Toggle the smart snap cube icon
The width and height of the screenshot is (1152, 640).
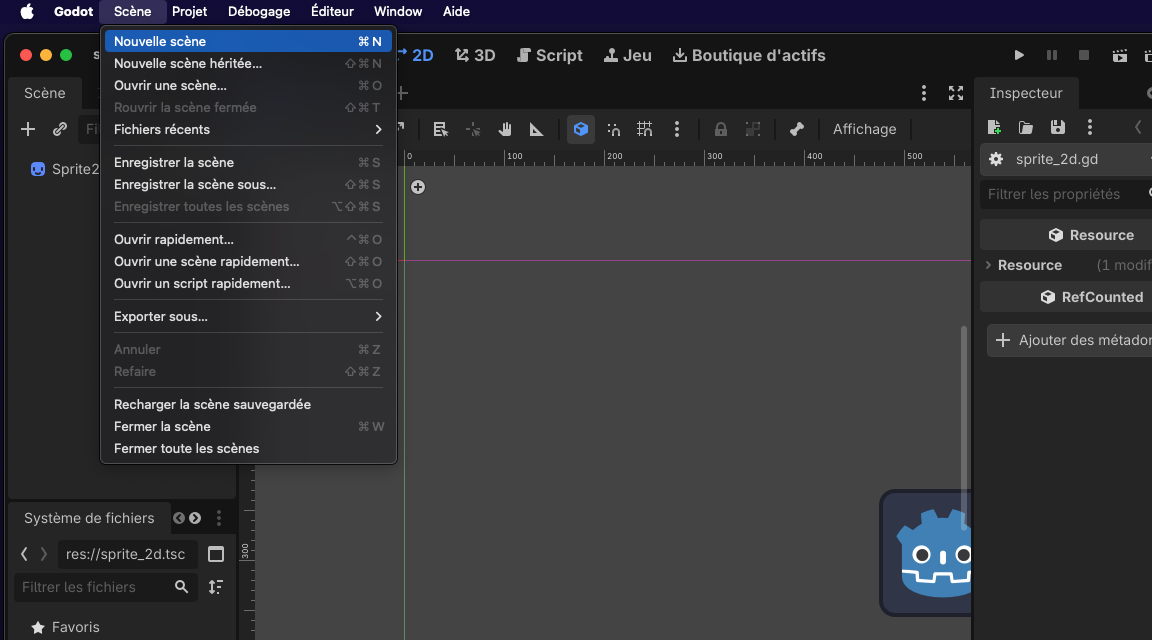click(x=580, y=129)
